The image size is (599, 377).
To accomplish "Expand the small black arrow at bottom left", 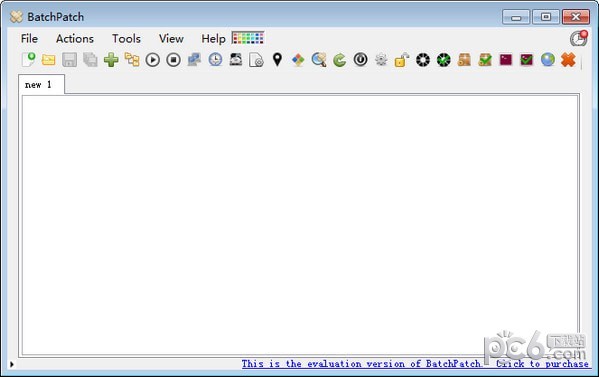I will pyautogui.click(x=12, y=364).
